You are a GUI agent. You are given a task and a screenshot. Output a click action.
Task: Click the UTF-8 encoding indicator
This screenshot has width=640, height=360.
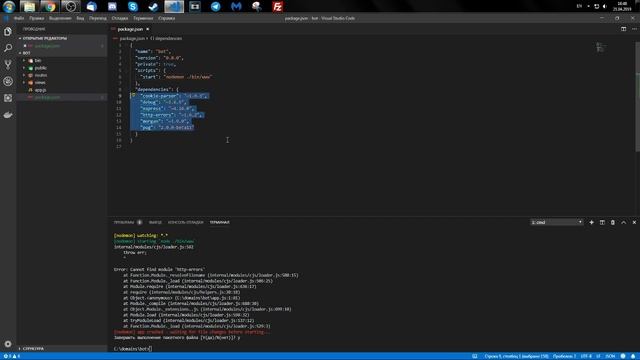click(x=586, y=356)
